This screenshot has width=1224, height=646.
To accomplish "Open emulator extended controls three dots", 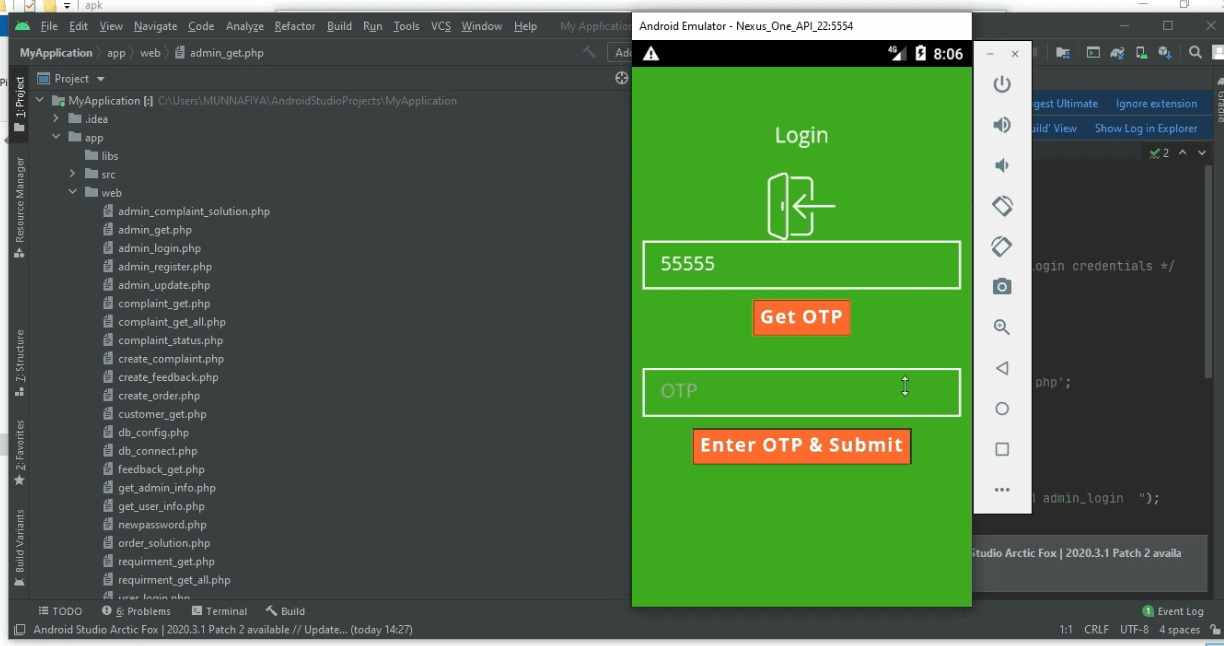I will click(x=1001, y=490).
